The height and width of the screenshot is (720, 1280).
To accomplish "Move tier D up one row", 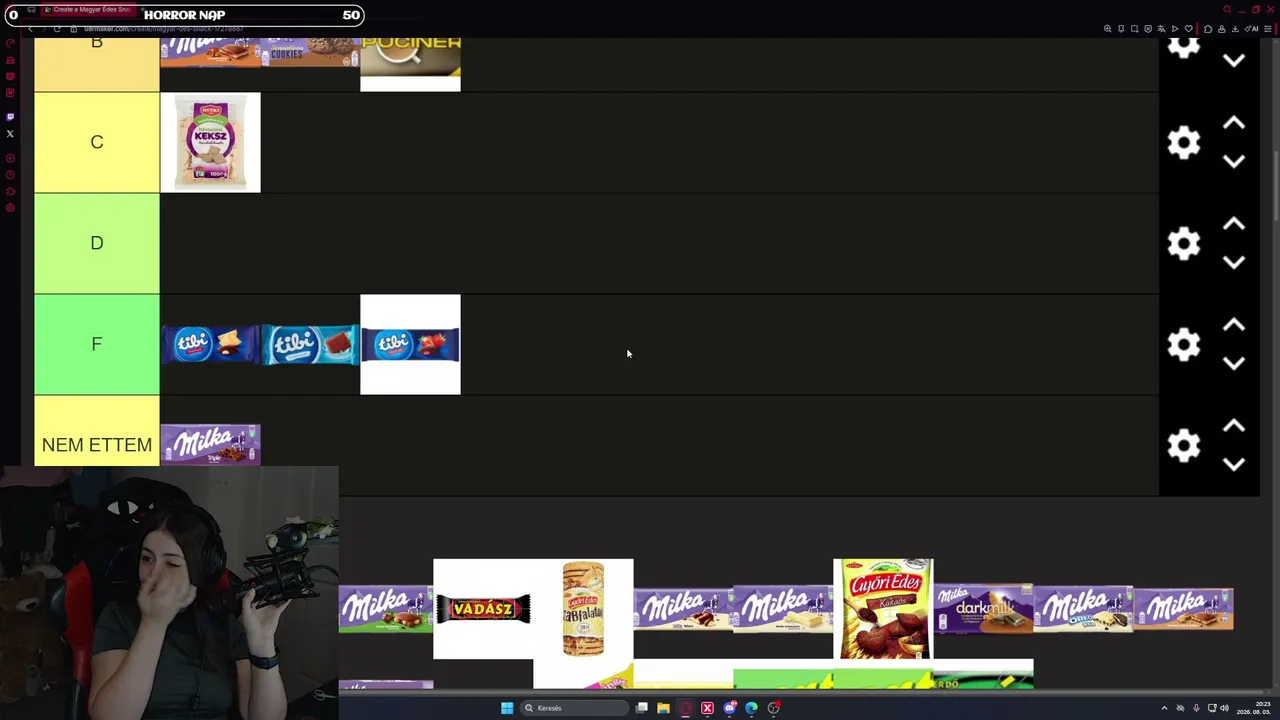I will click(1234, 224).
